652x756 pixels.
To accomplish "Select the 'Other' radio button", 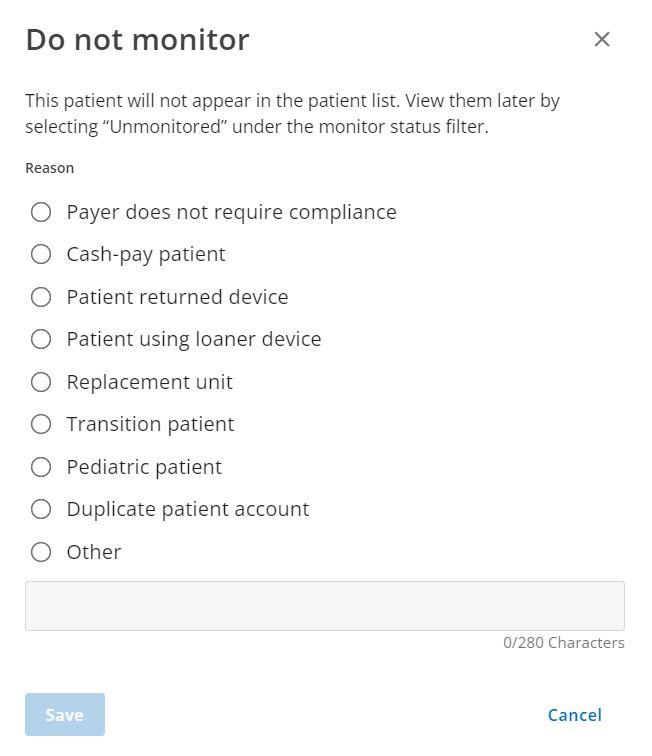I will pyautogui.click(x=41, y=552).
